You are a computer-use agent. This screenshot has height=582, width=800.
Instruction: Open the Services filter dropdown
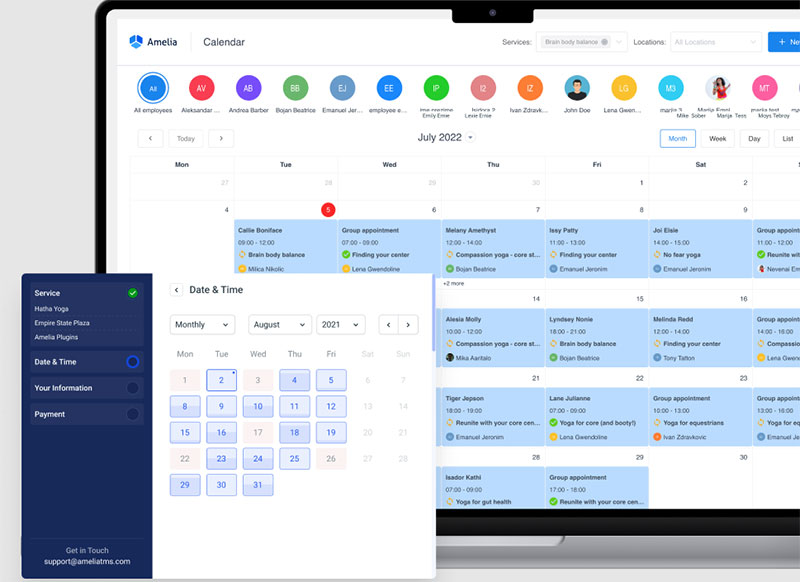pyautogui.click(x=582, y=42)
